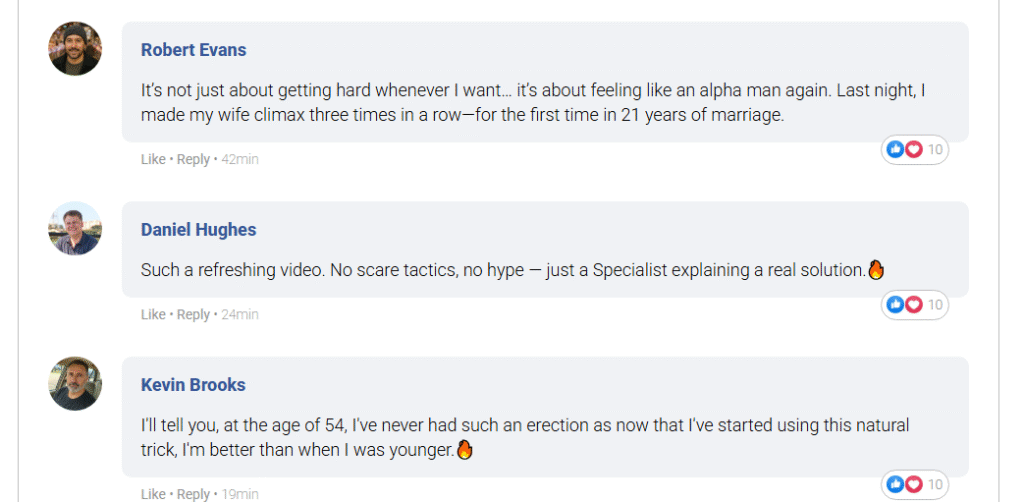Viewport: 1024px width, 502px height.
Task: Click thumbs-up reaction icon on Robert's comment
Action: (x=896, y=150)
